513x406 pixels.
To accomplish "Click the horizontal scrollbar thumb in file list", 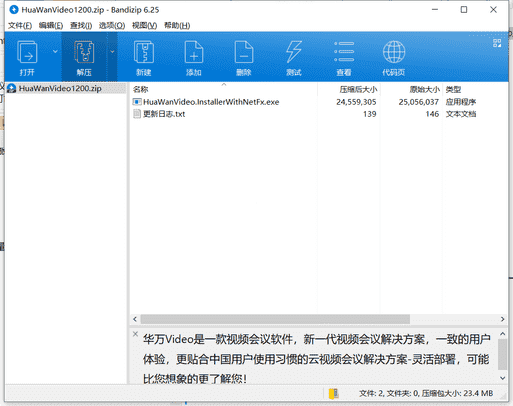I will (x=275, y=319).
